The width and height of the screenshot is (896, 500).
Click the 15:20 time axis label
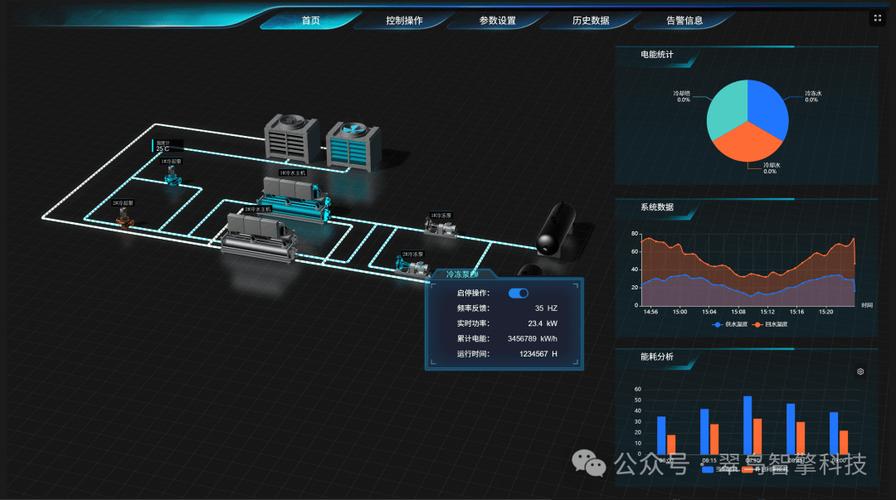(x=826, y=312)
